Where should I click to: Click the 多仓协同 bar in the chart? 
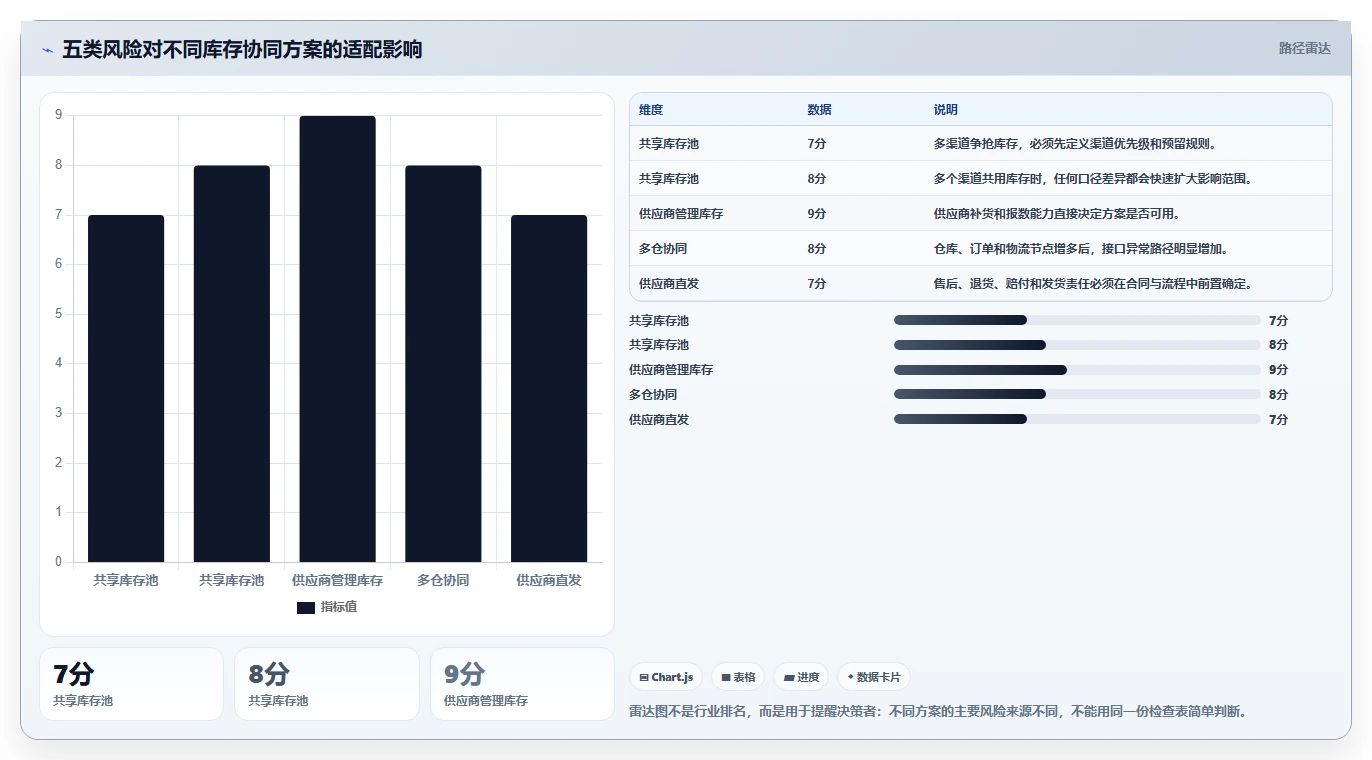[x=443, y=364]
